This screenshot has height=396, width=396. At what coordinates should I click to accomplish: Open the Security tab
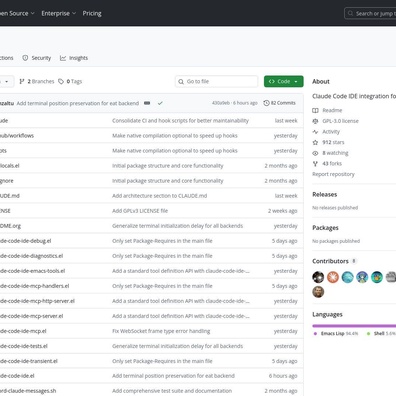[x=37, y=58]
